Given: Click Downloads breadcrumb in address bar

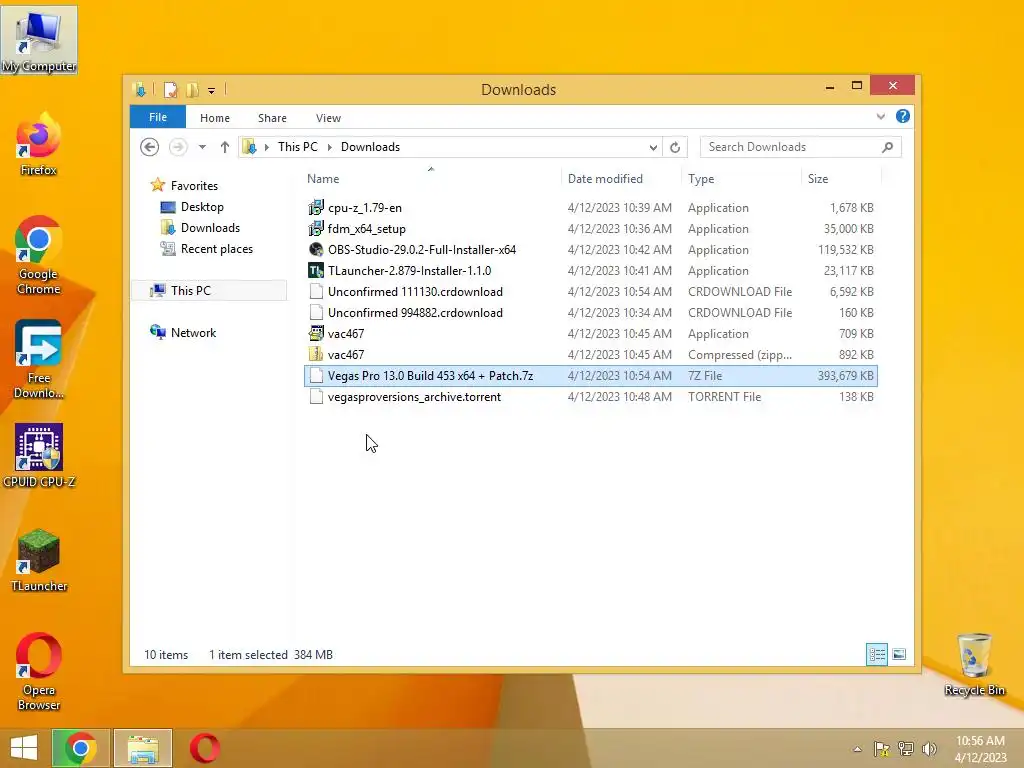Looking at the screenshot, I should click(370, 147).
